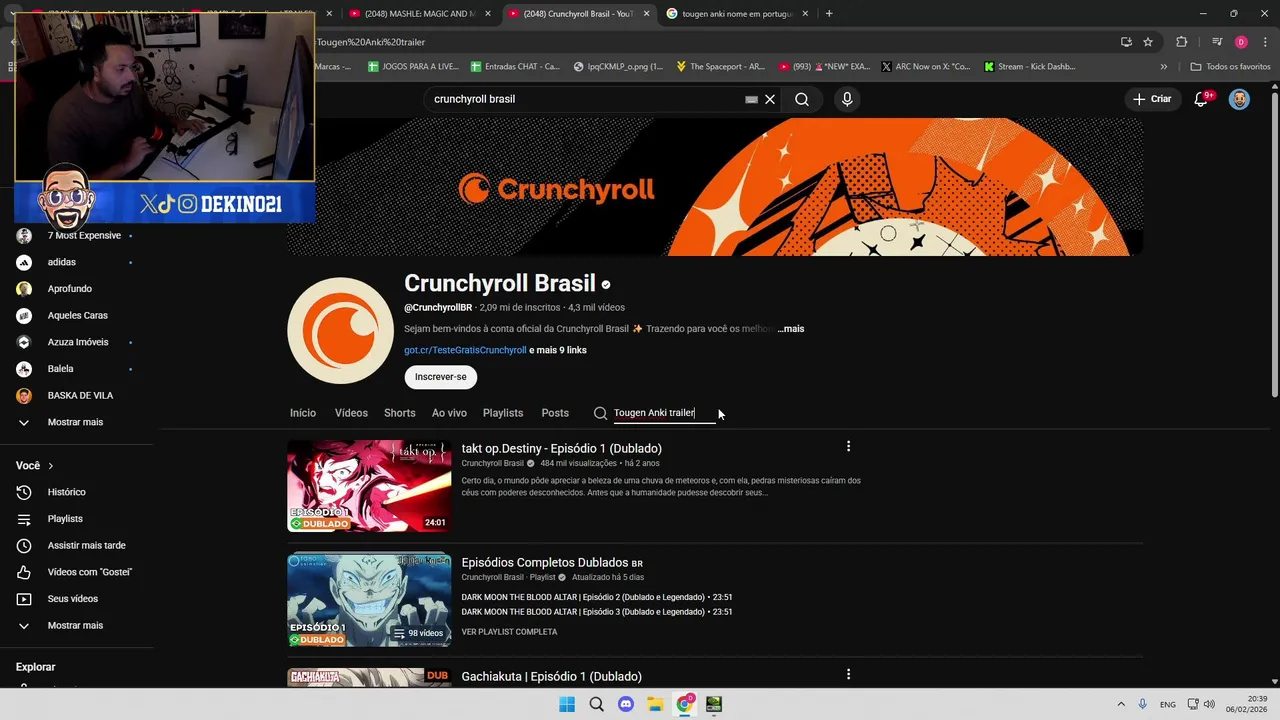This screenshot has width=1280, height=720.
Task: Open options menu for takt op.Destiny video
Action: [x=848, y=447]
